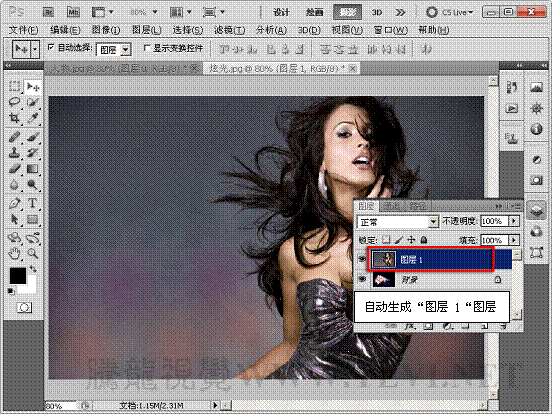Select the 3D workspace button
Image resolution: width=552 pixels, height=414 pixels.
(x=377, y=13)
